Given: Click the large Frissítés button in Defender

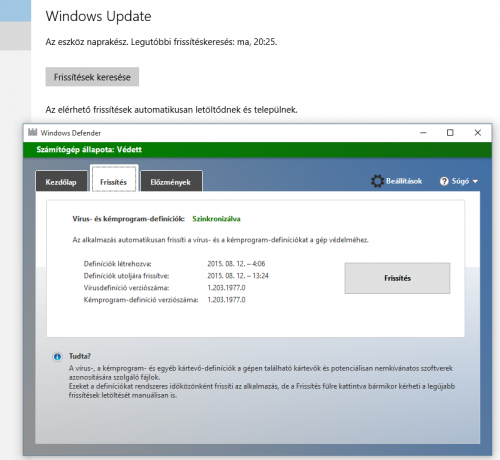Looking at the screenshot, I should pos(397,278).
